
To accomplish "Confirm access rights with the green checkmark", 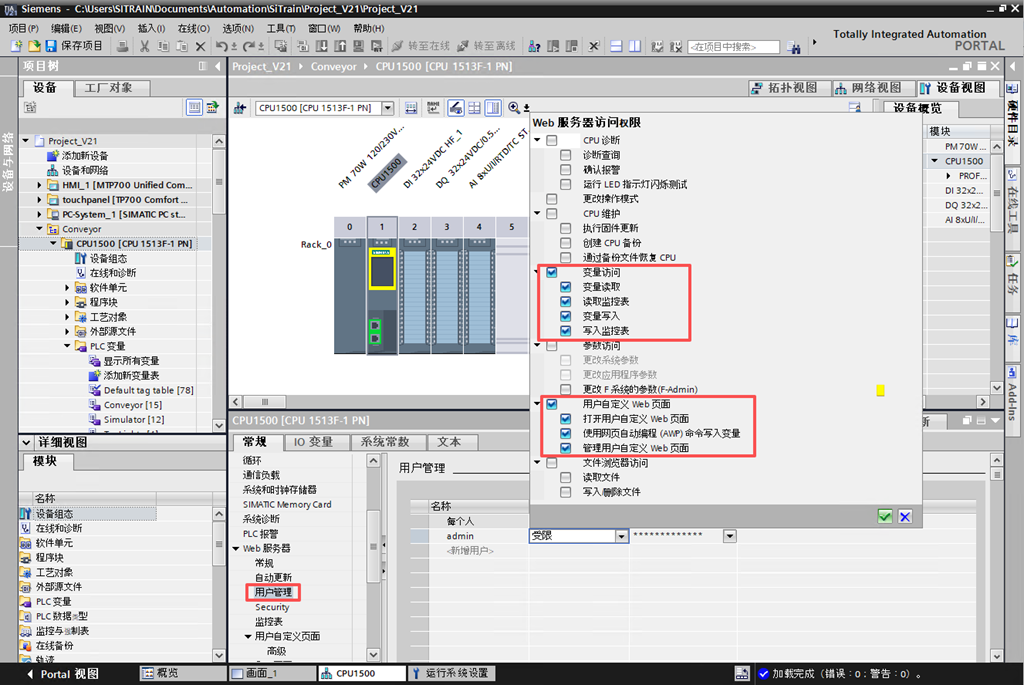I will (884, 516).
